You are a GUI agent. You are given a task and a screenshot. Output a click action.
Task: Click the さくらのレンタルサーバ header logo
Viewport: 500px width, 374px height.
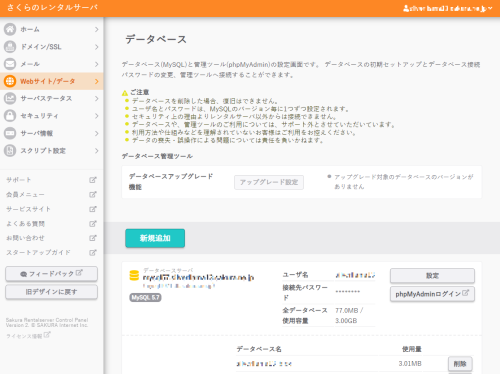coord(52,7)
